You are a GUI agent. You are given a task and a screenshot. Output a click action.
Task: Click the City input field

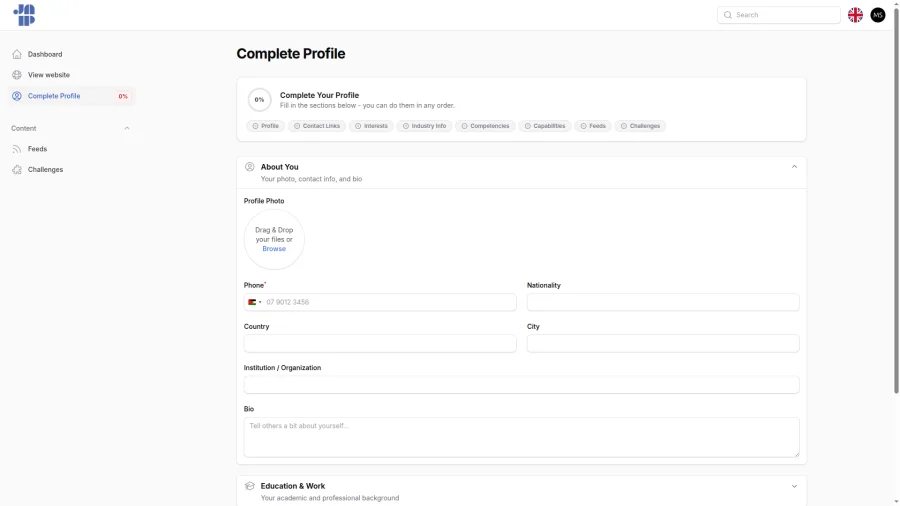pos(663,344)
